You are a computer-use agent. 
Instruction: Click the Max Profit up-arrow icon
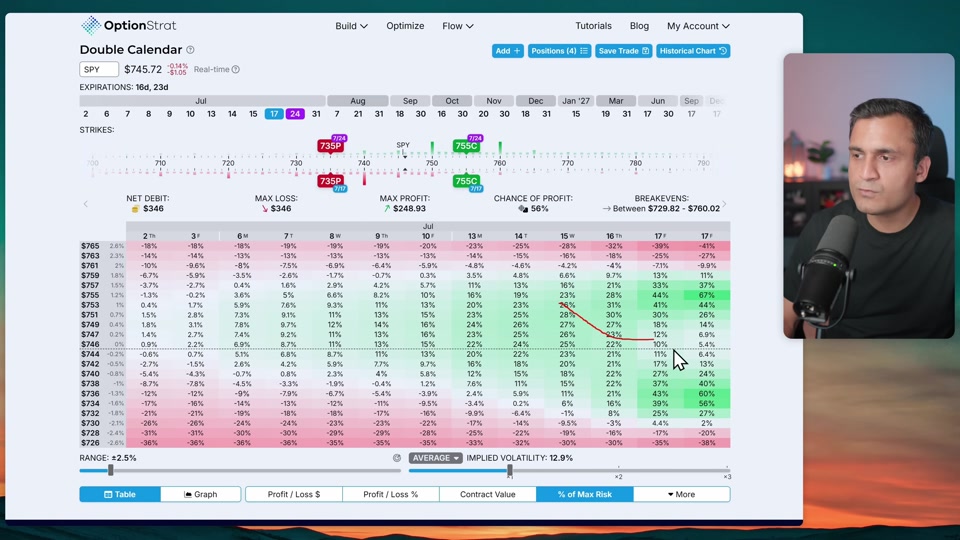(387, 209)
